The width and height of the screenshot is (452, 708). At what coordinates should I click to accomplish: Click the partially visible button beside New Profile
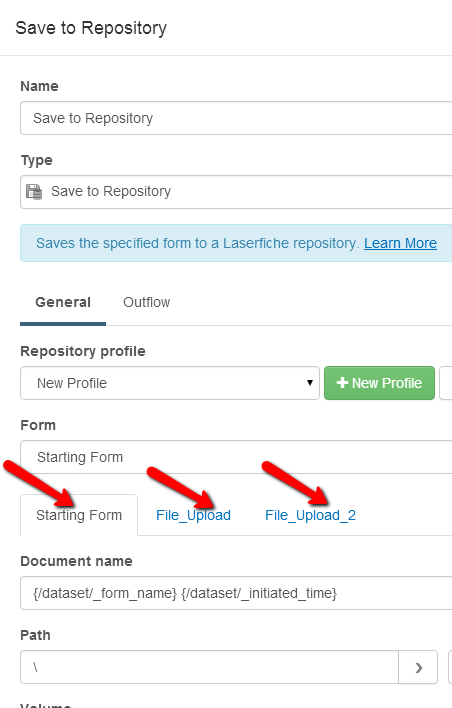pyautogui.click(x=446, y=383)
